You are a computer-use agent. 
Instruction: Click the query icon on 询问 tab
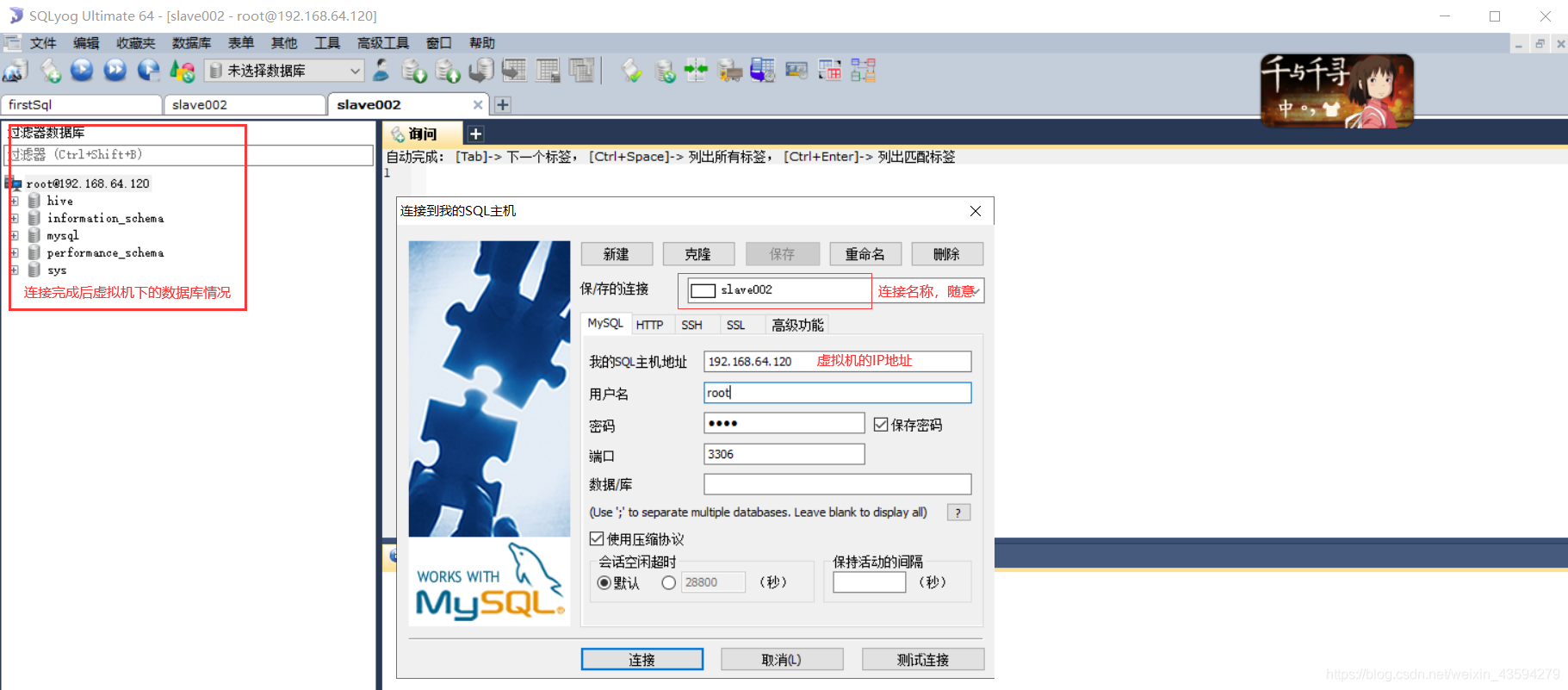pos(398,134)
